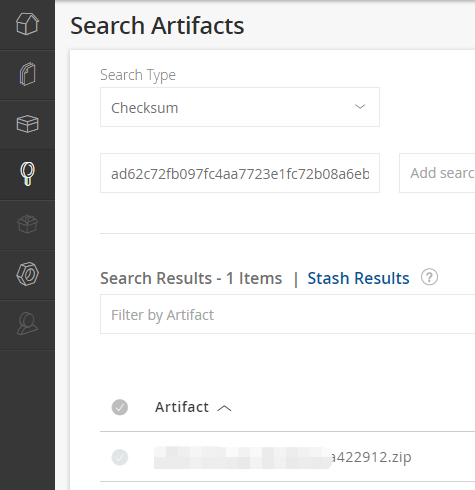475x490 pixels.
Task: Click the checksum value input field
Action: [x=240, y=173]
